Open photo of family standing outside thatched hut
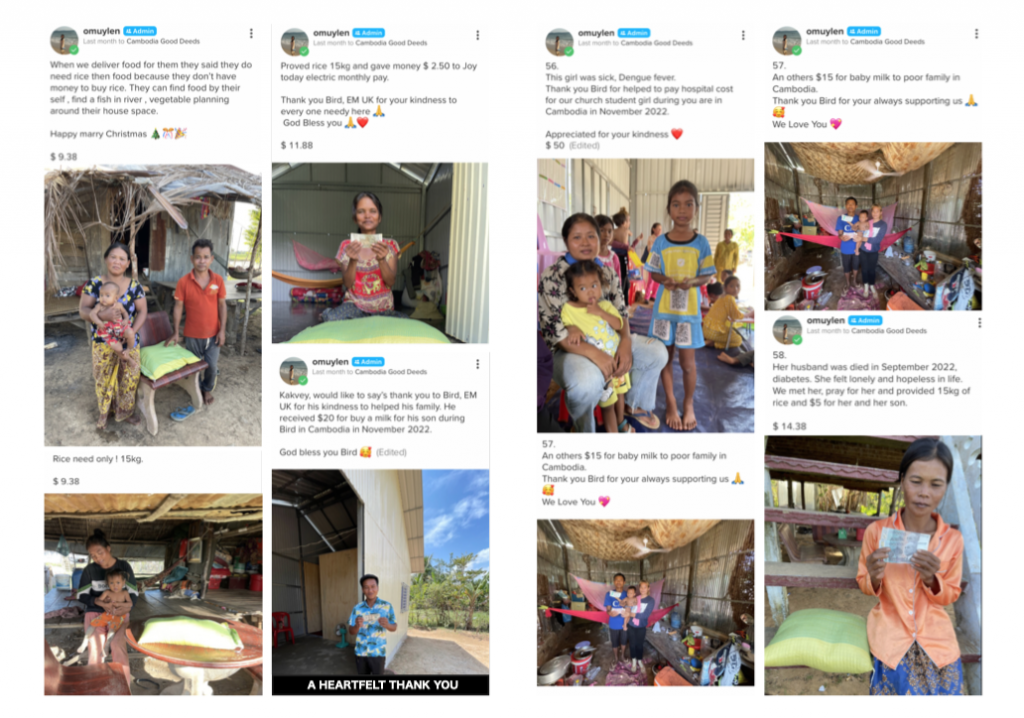Viewport: 1024px width, 718px height. coord(153,306)
